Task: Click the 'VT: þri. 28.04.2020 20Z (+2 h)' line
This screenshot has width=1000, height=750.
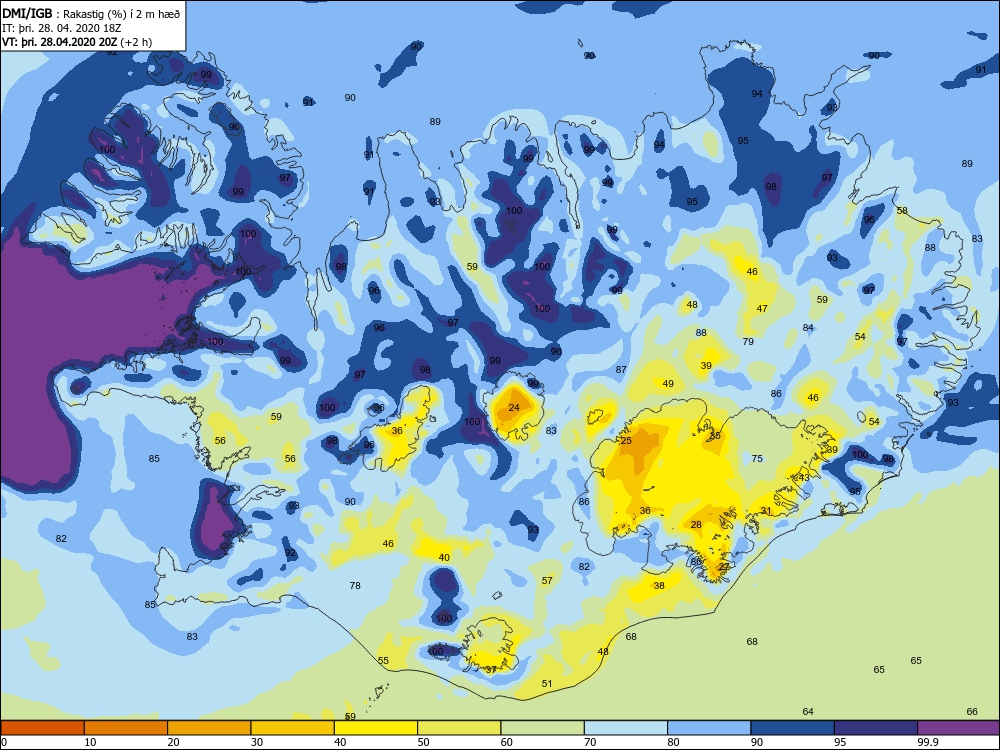Action: point(77,42)
